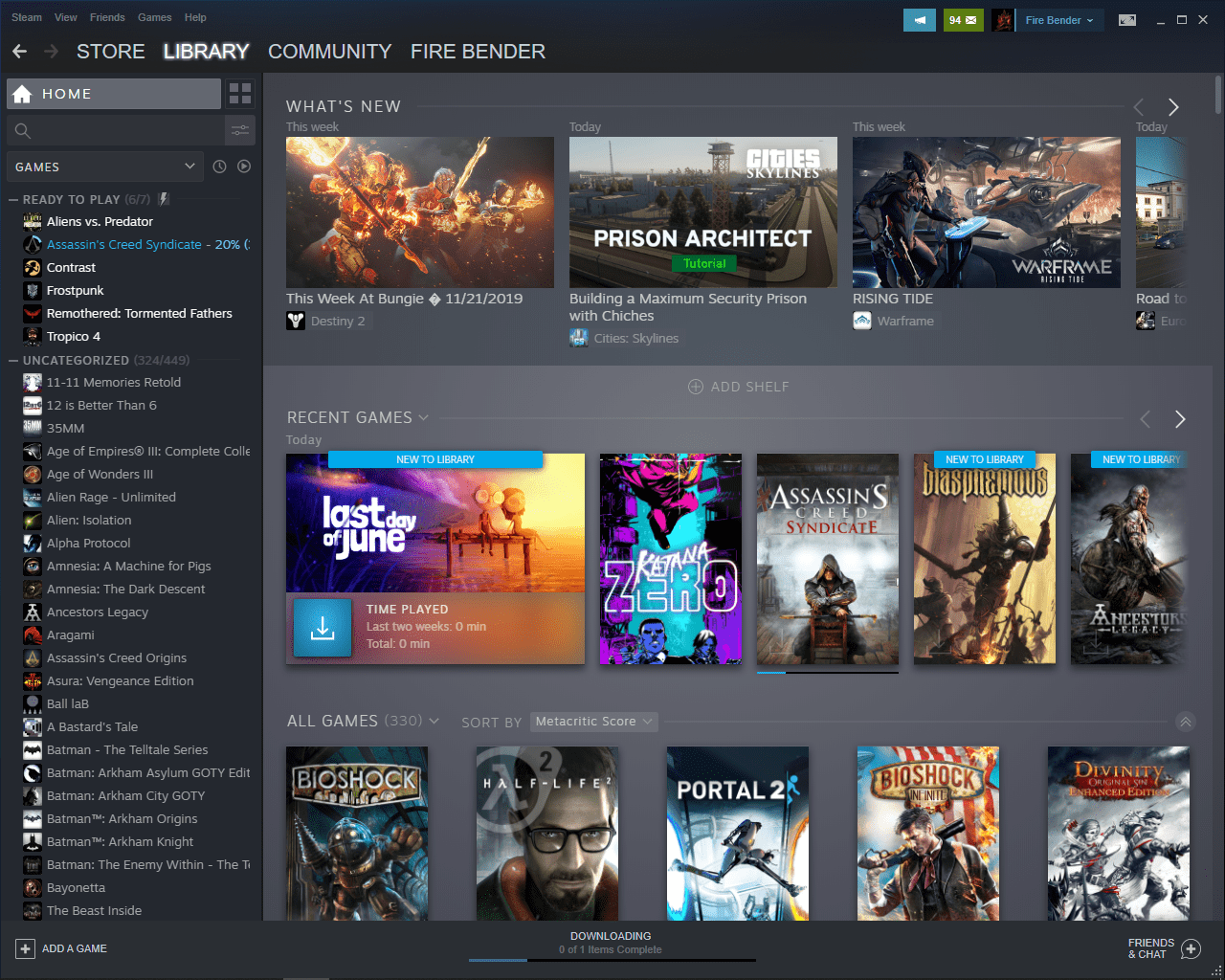The height and width of the screenshot is (980, 1225).
Task: Go to the Store tab
Action: tap(111, 52)
